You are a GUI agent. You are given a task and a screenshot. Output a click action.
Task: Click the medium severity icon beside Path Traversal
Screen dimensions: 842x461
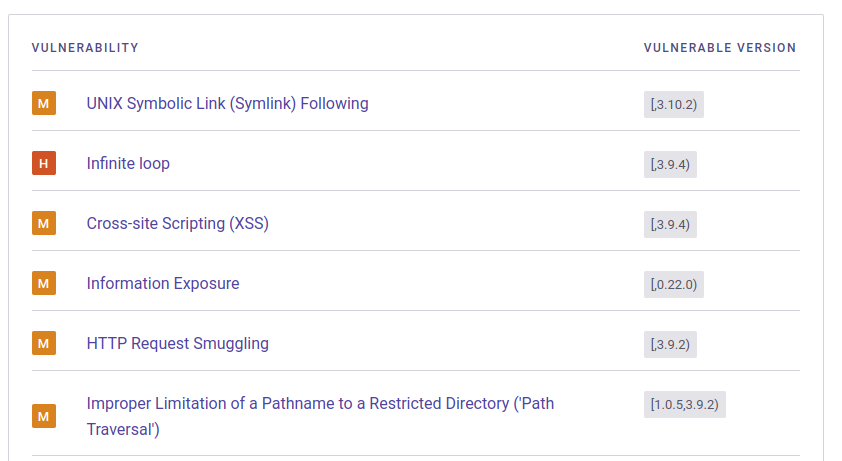44,416
